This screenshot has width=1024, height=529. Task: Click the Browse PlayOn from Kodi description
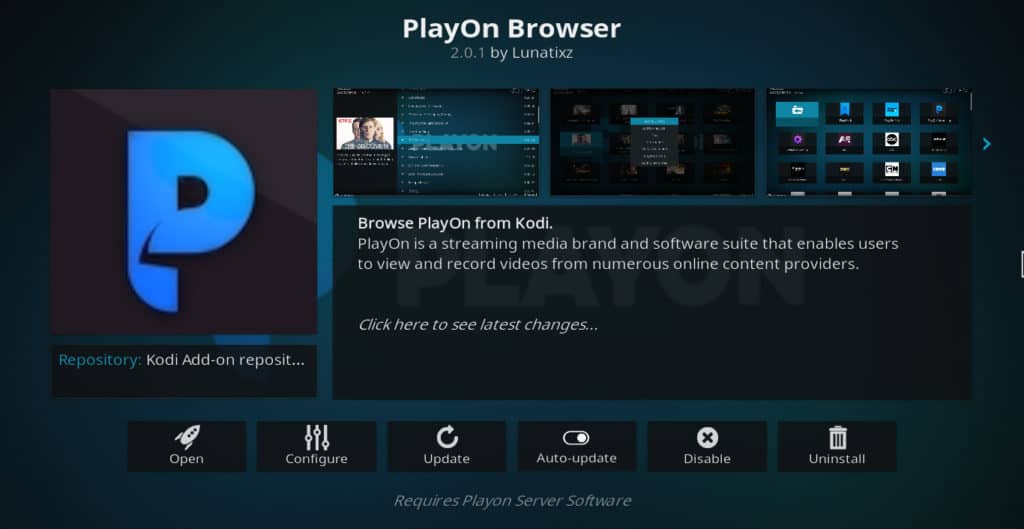coord(455,222)
